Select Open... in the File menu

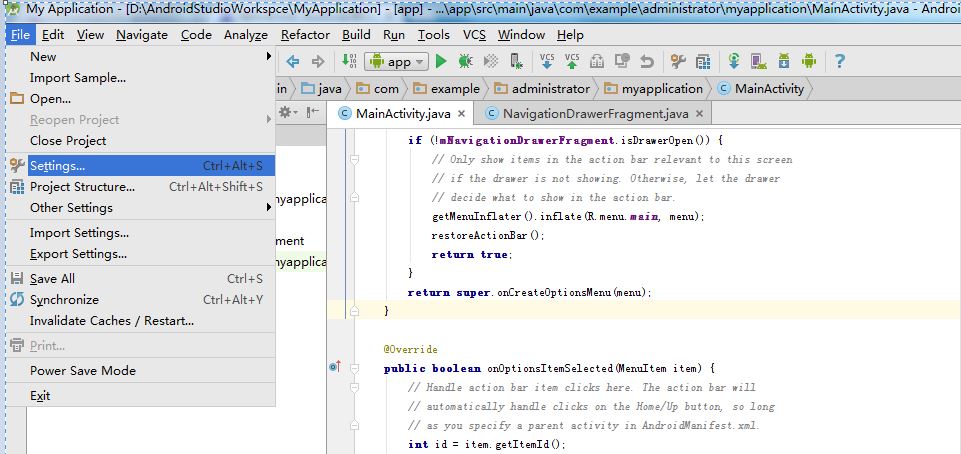(x=140, y=99)
